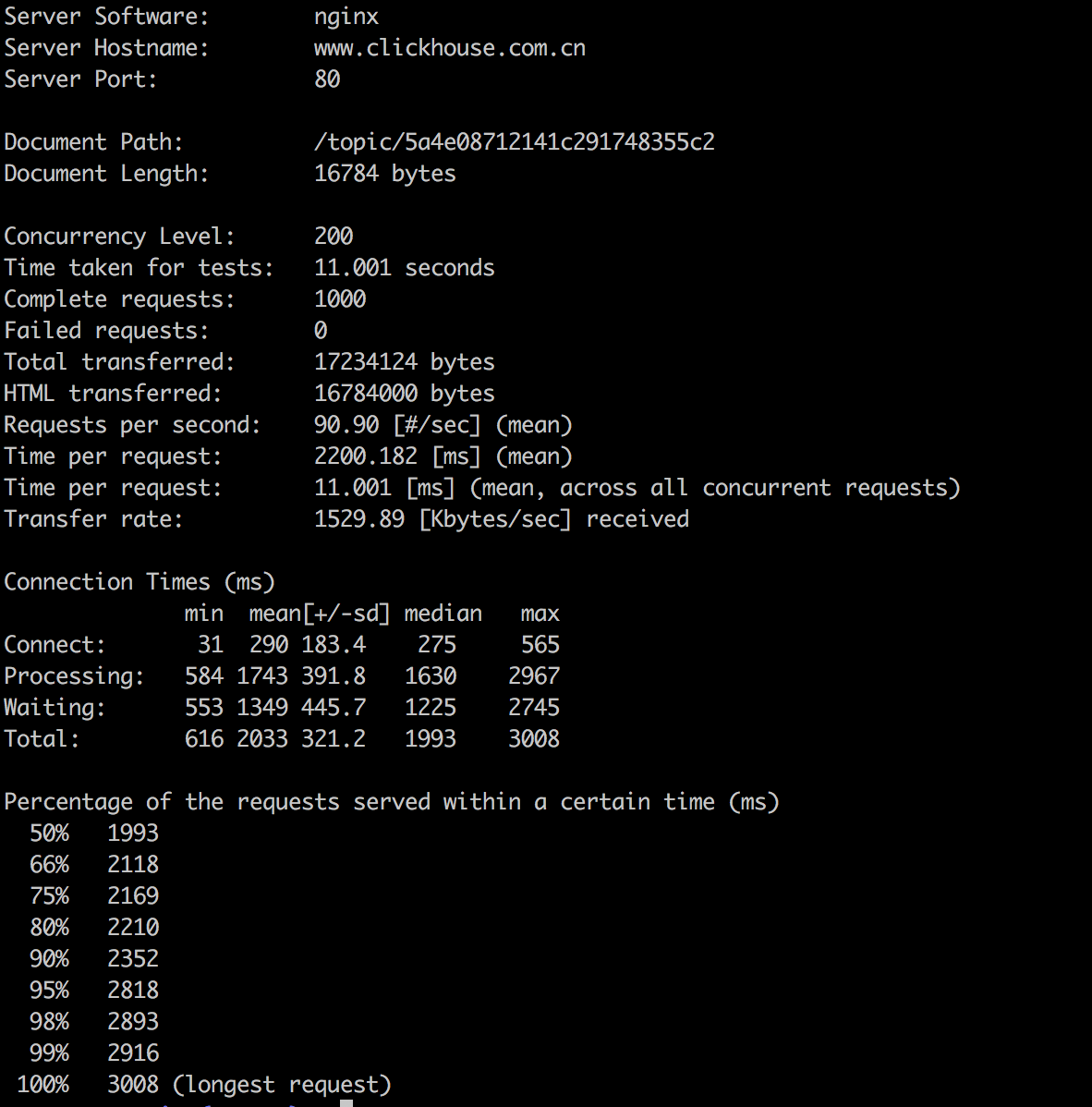
Task: Click the terminal cursor block at the bottom
Action: (346, 1102)
